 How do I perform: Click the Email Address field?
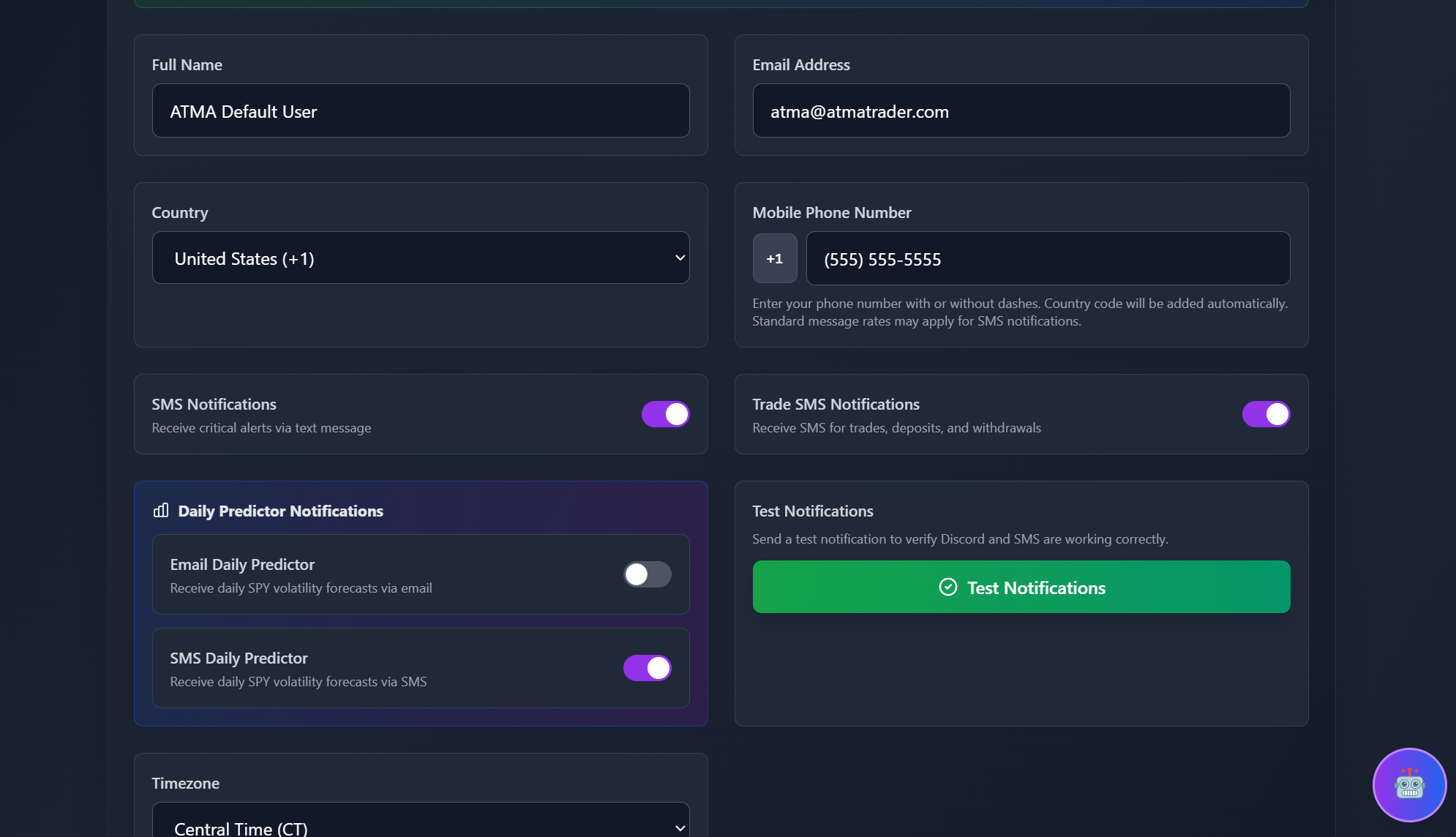1021,110
